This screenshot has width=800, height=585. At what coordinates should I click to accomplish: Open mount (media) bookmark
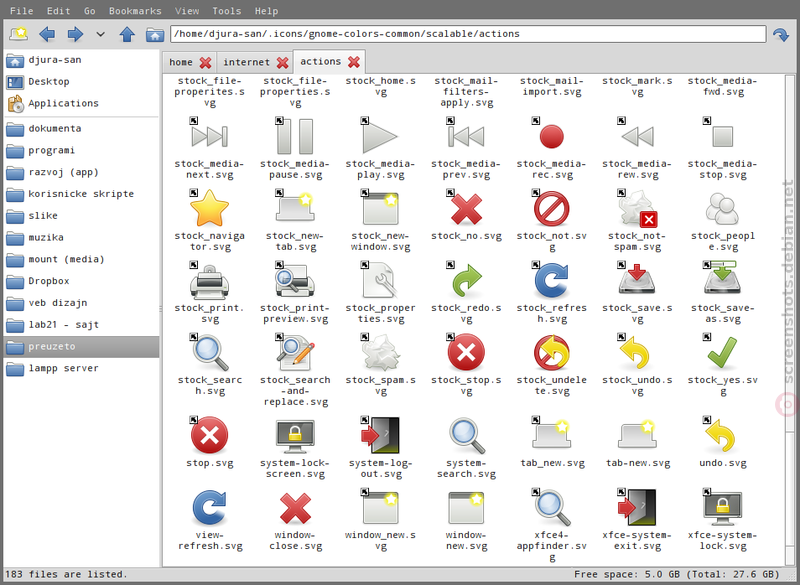[x=82, y=260]
